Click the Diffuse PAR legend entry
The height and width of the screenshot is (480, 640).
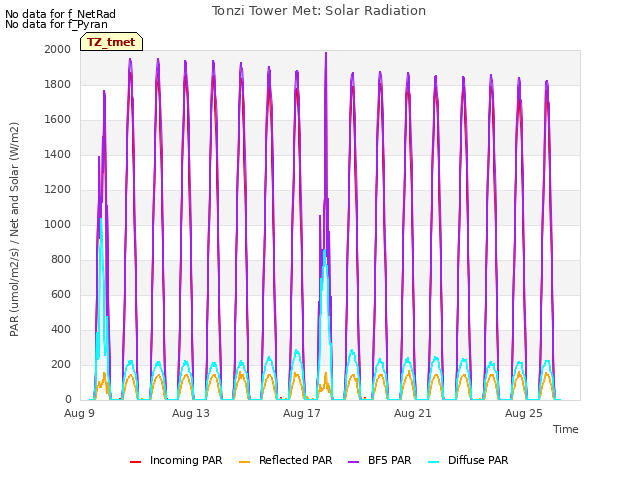tap(468, 460)
